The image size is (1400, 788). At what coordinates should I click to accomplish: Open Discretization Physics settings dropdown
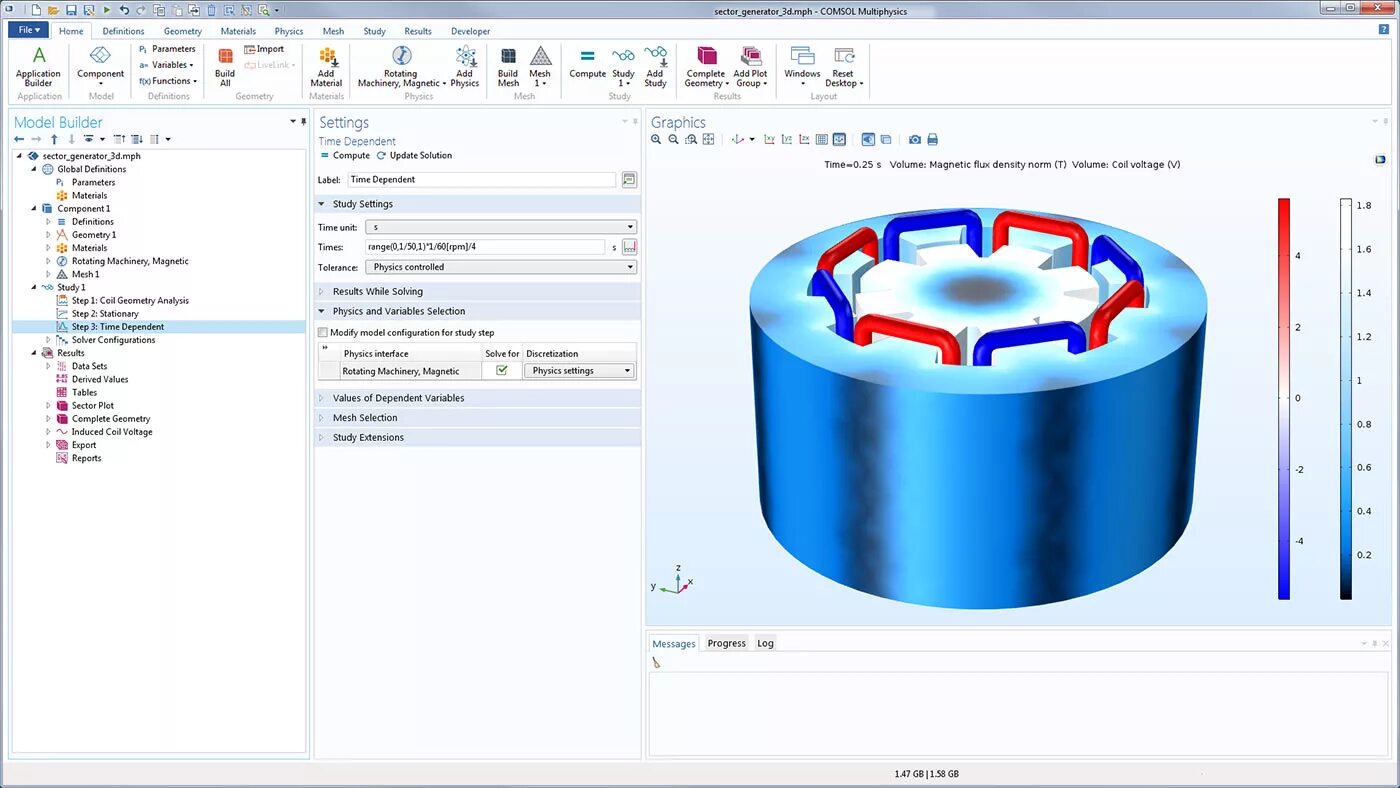coord(579,371)
